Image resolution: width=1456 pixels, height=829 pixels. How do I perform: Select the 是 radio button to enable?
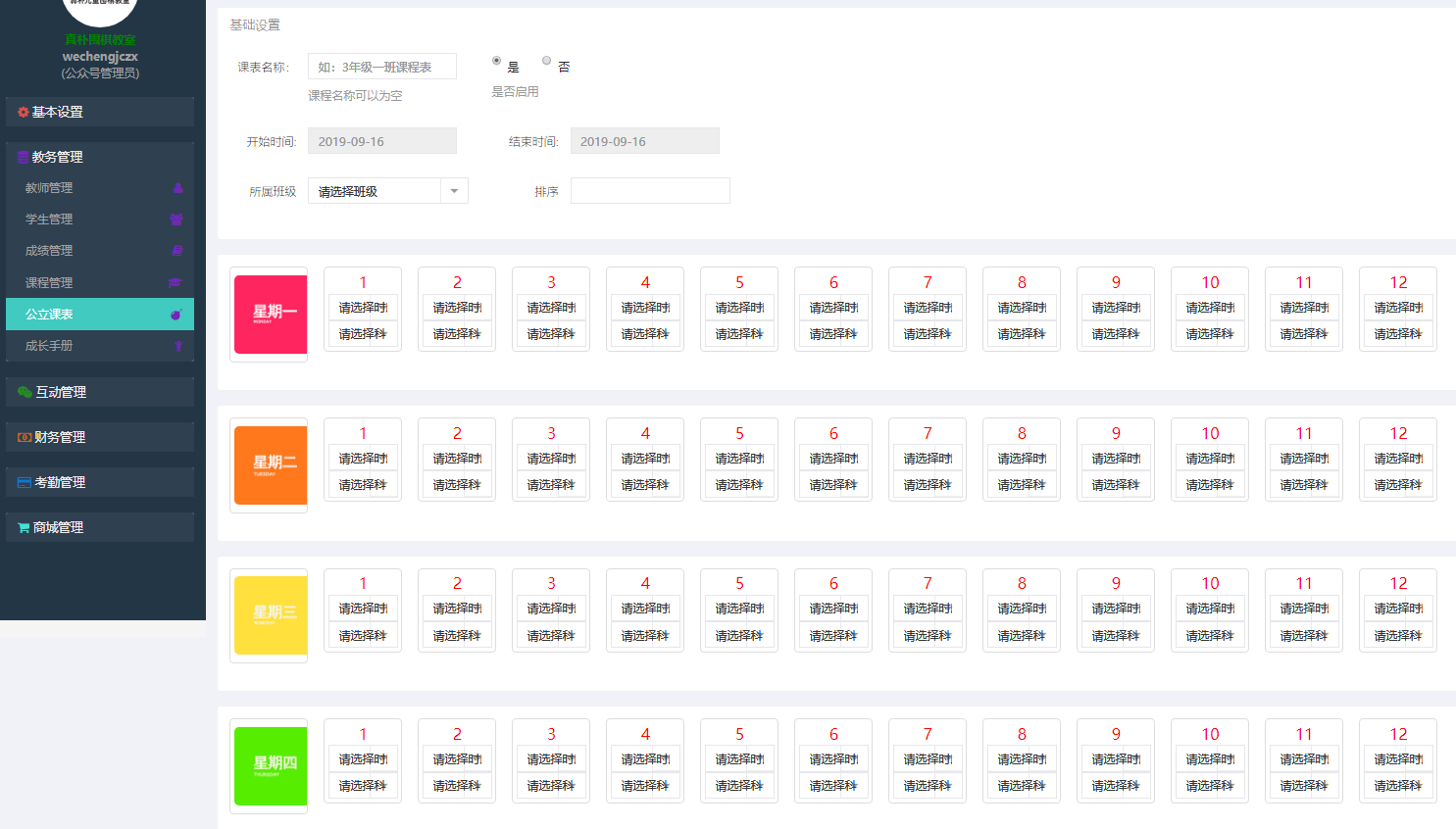(496, 61)
